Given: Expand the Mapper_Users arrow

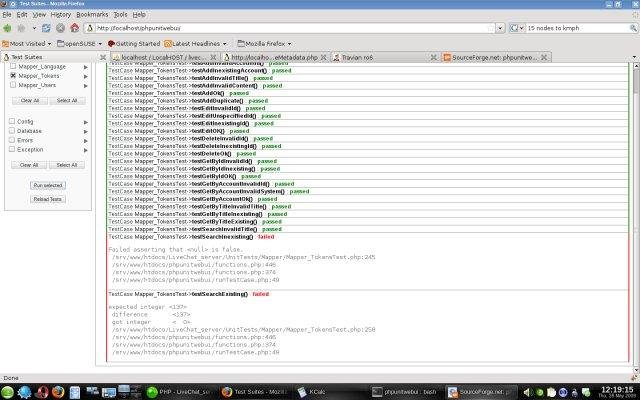Looking at the screenshot, I should point(86,86).
